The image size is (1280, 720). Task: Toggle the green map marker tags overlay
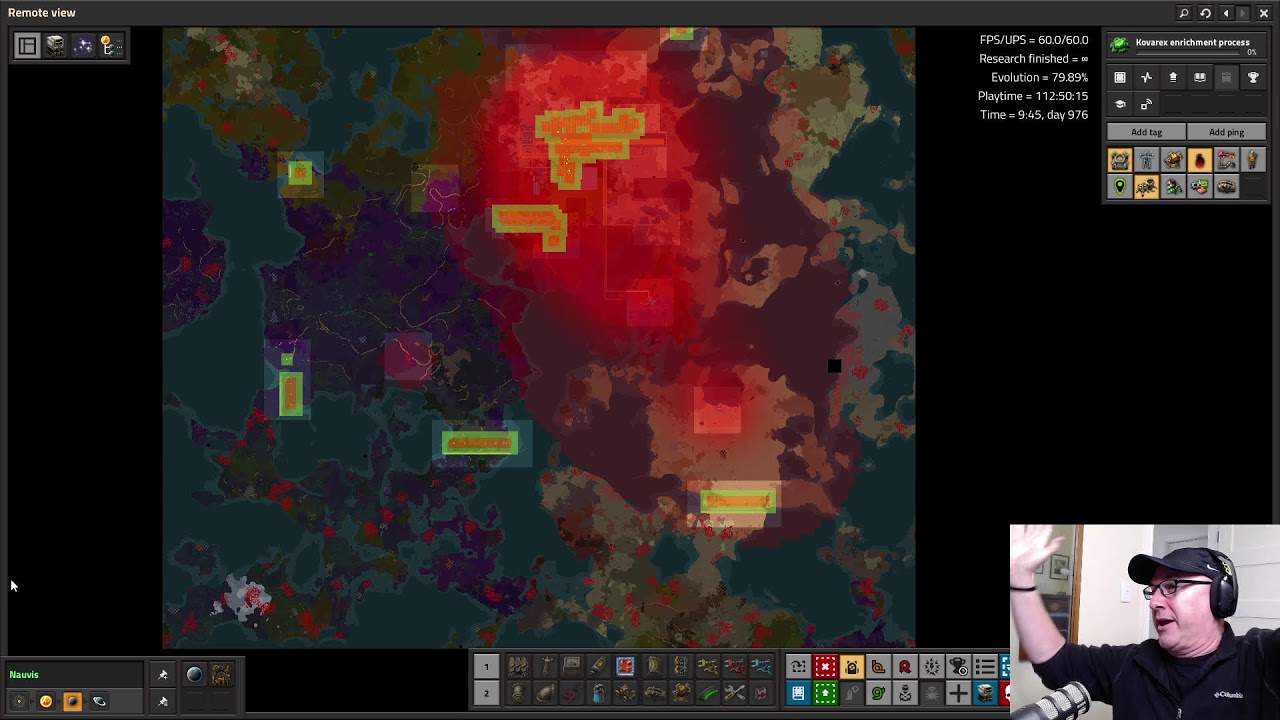pyautogui.click(x=1120, y=187)
